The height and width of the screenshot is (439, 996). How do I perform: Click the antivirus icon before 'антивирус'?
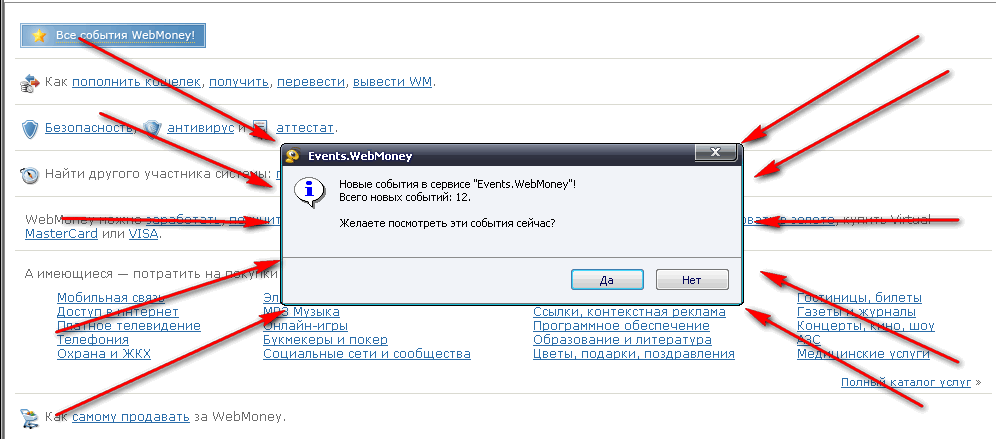click(152, 128)
